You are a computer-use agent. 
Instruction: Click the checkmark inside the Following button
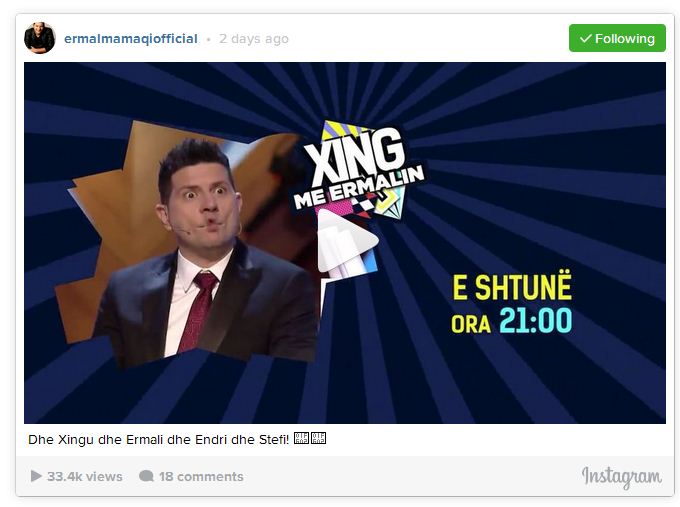tap(585, 39)
